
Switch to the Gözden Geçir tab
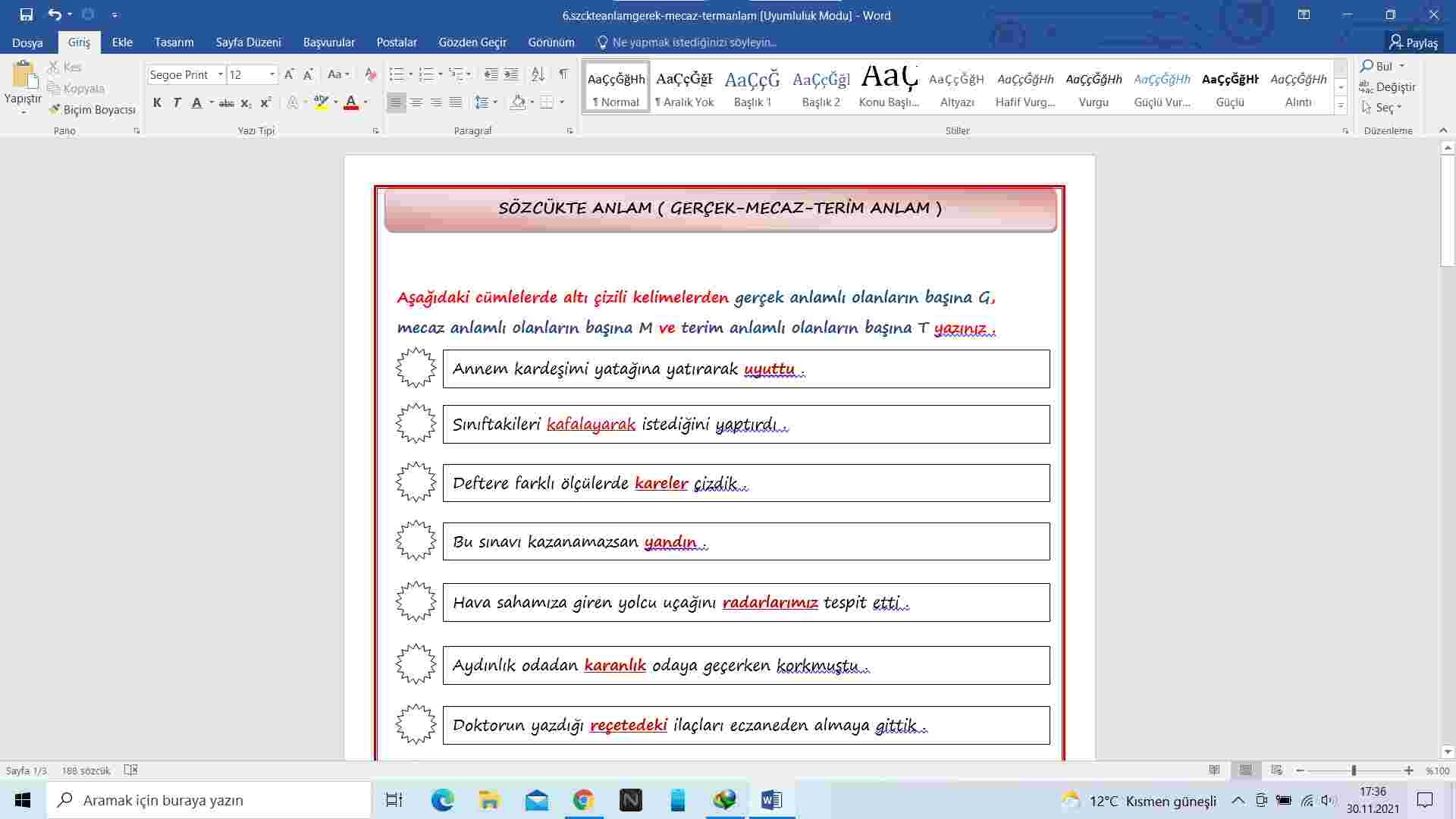[x=472, y=42]
